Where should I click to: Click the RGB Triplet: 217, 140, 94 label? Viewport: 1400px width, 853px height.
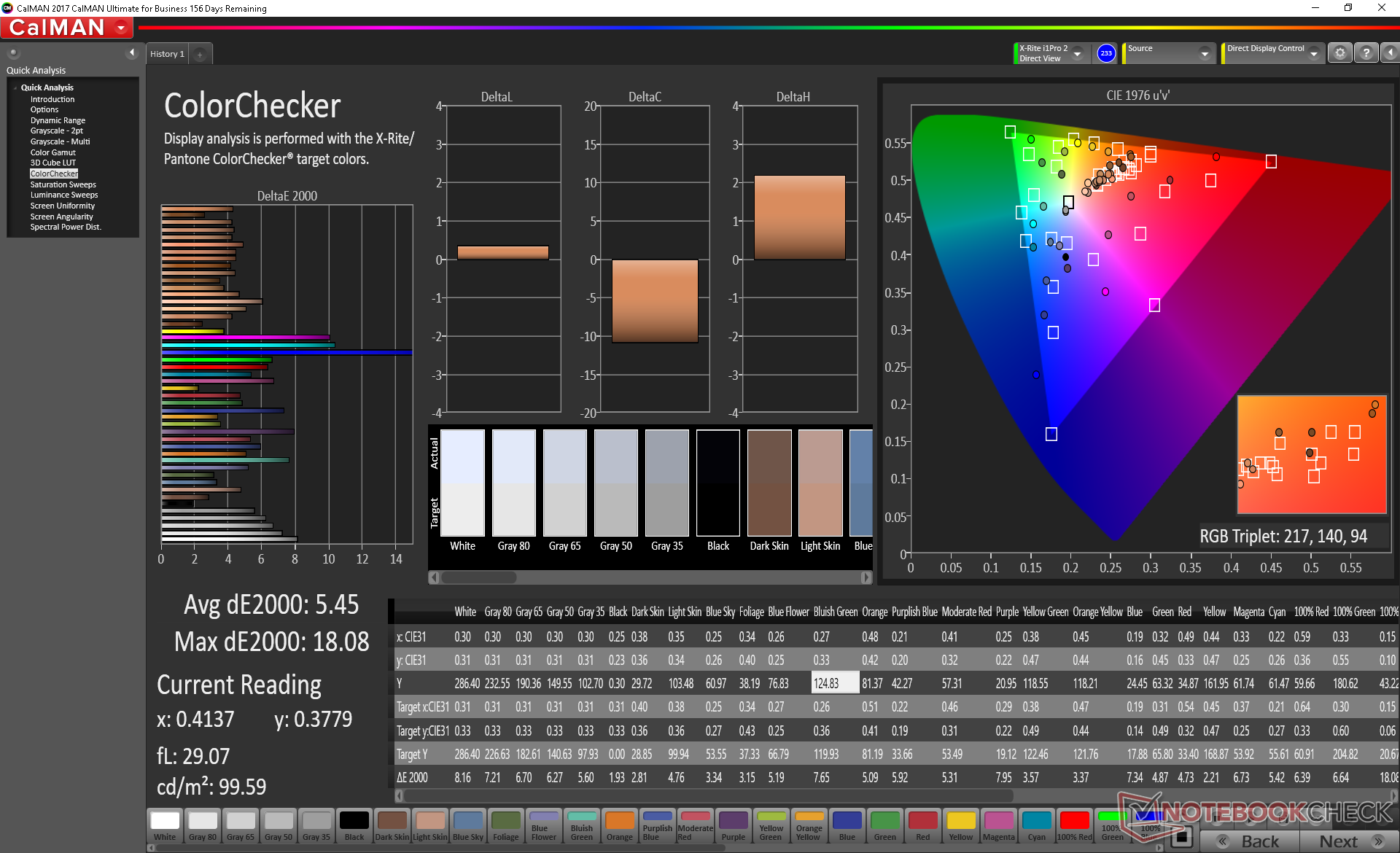tap(1283, 537)
